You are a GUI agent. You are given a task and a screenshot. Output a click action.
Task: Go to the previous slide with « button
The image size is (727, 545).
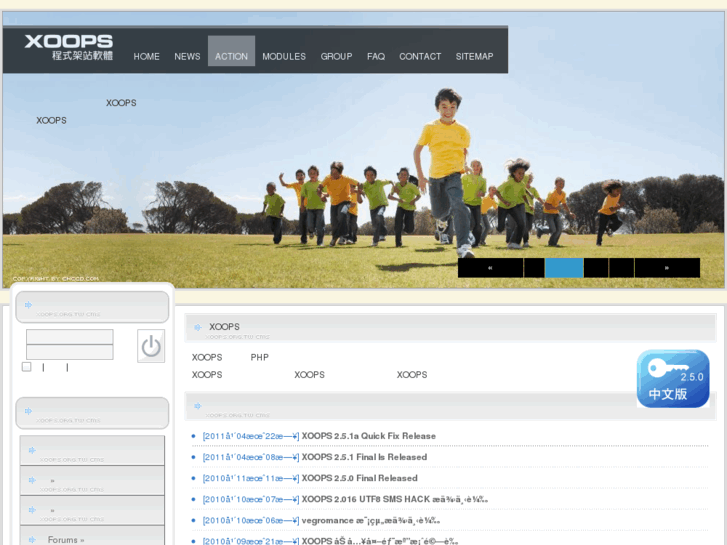491,268
